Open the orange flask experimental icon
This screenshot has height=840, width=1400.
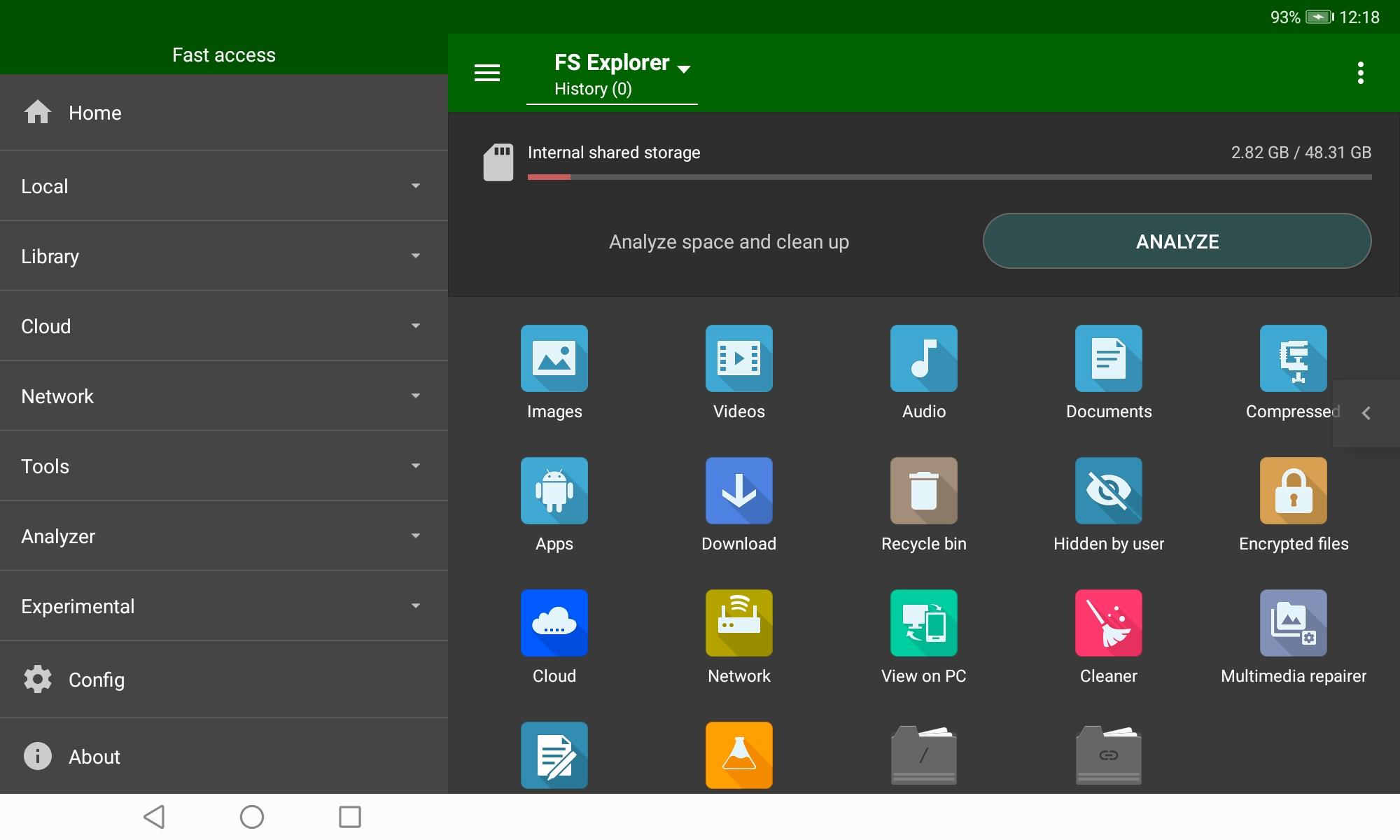click(x=738, y=755)
